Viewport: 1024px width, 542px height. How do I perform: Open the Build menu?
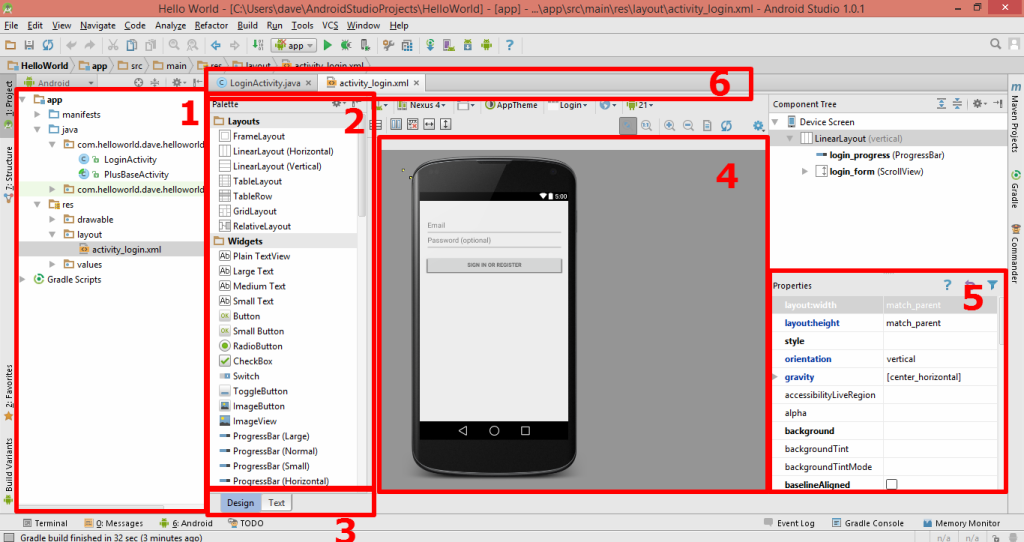(x=247, y=25)
